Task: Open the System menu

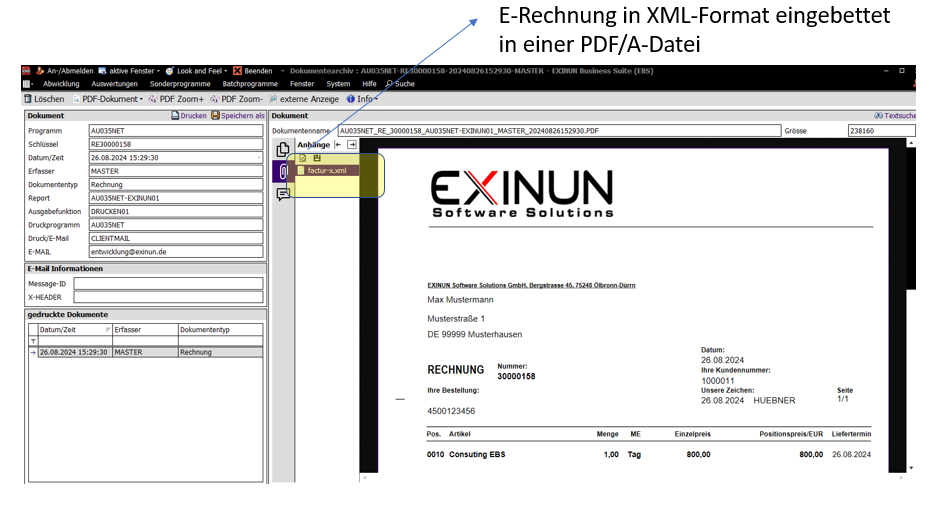Action: click(x=338, y=84)
